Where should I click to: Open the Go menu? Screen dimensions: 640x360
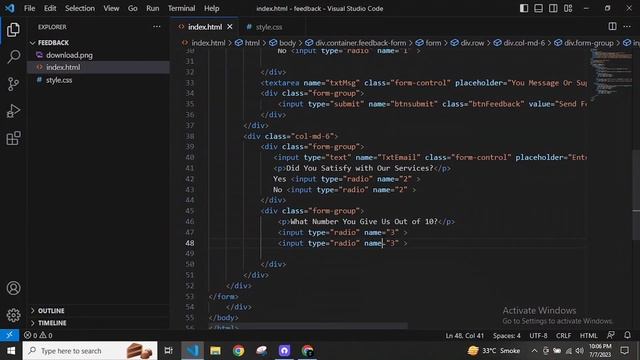(x=133, y=8)
